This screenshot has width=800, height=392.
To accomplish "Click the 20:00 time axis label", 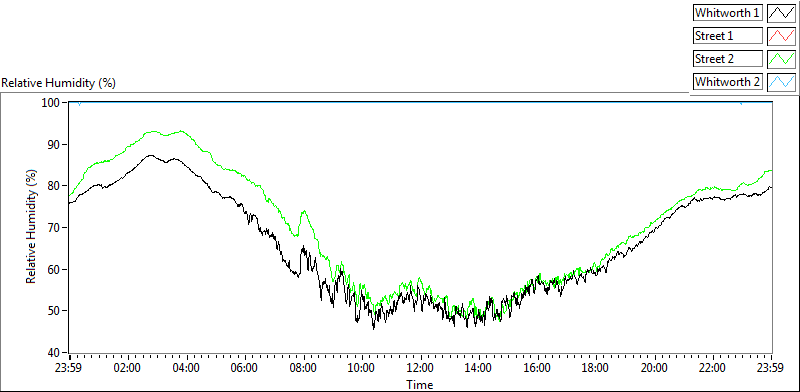I will (655, 368).
